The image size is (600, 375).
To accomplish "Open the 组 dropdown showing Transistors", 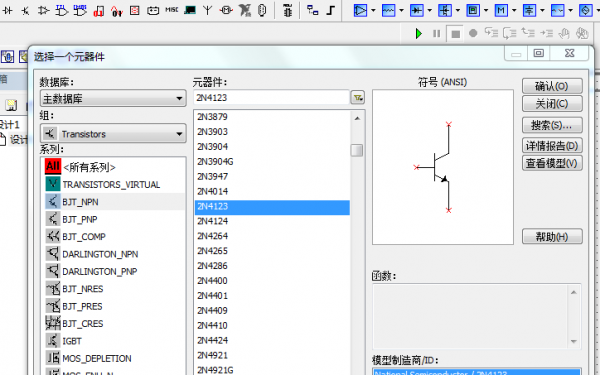I will coord(113,134).
